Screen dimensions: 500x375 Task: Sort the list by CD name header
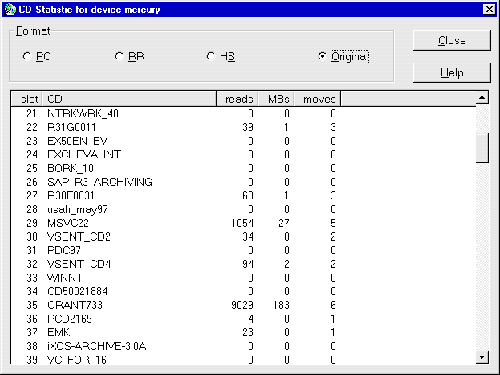tap(129, 99)
